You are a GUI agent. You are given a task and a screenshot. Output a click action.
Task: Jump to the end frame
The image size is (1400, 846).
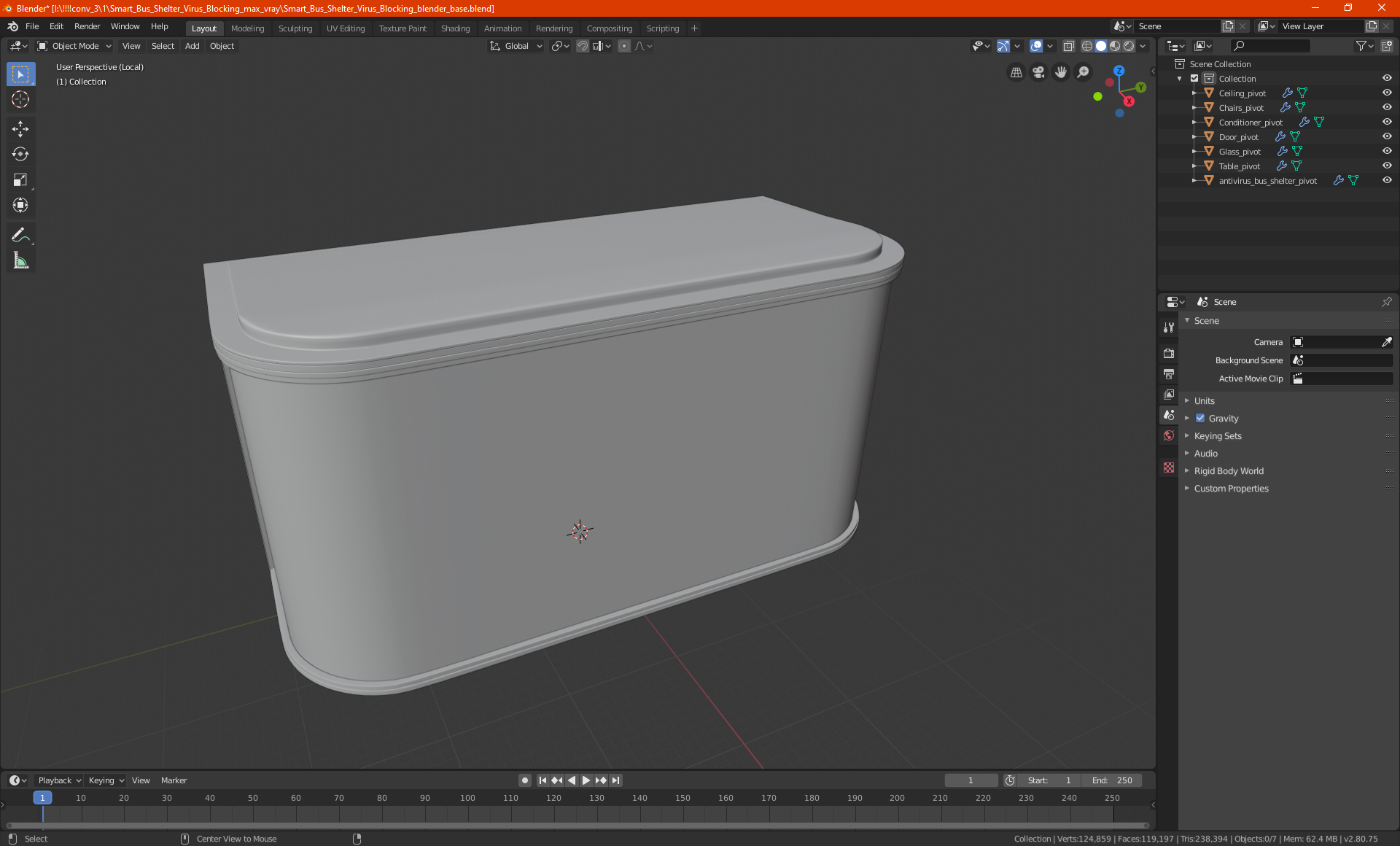point(615,780)
